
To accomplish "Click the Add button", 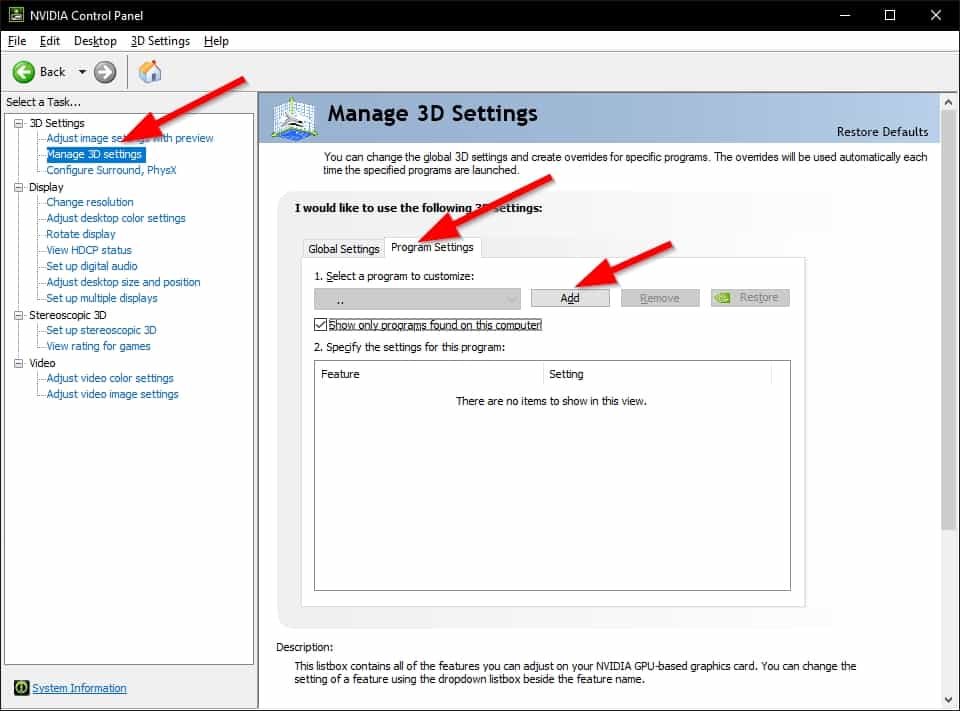I will (570, 298).
